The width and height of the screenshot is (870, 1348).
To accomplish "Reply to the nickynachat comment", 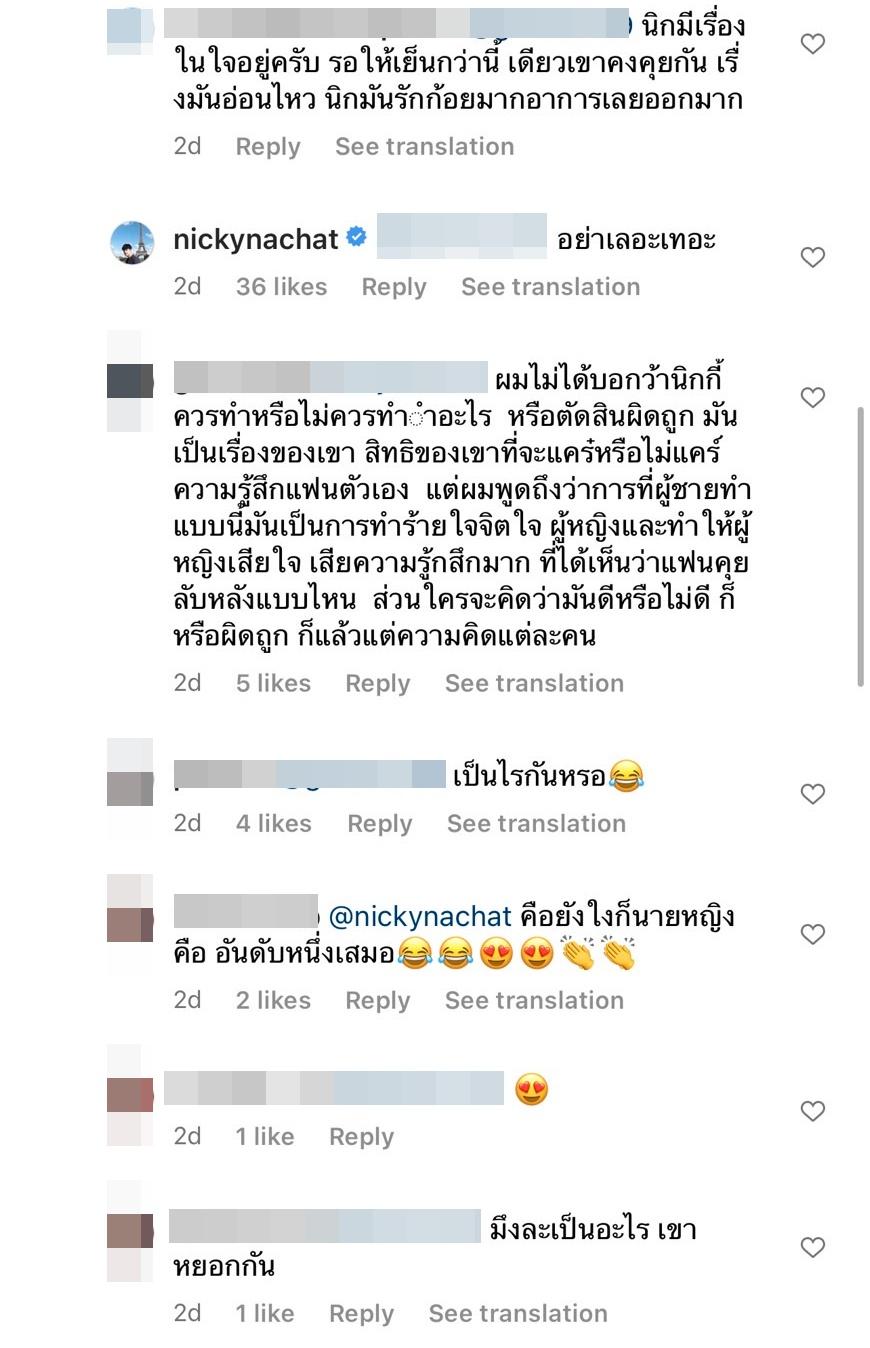I will tap(394, 287).
